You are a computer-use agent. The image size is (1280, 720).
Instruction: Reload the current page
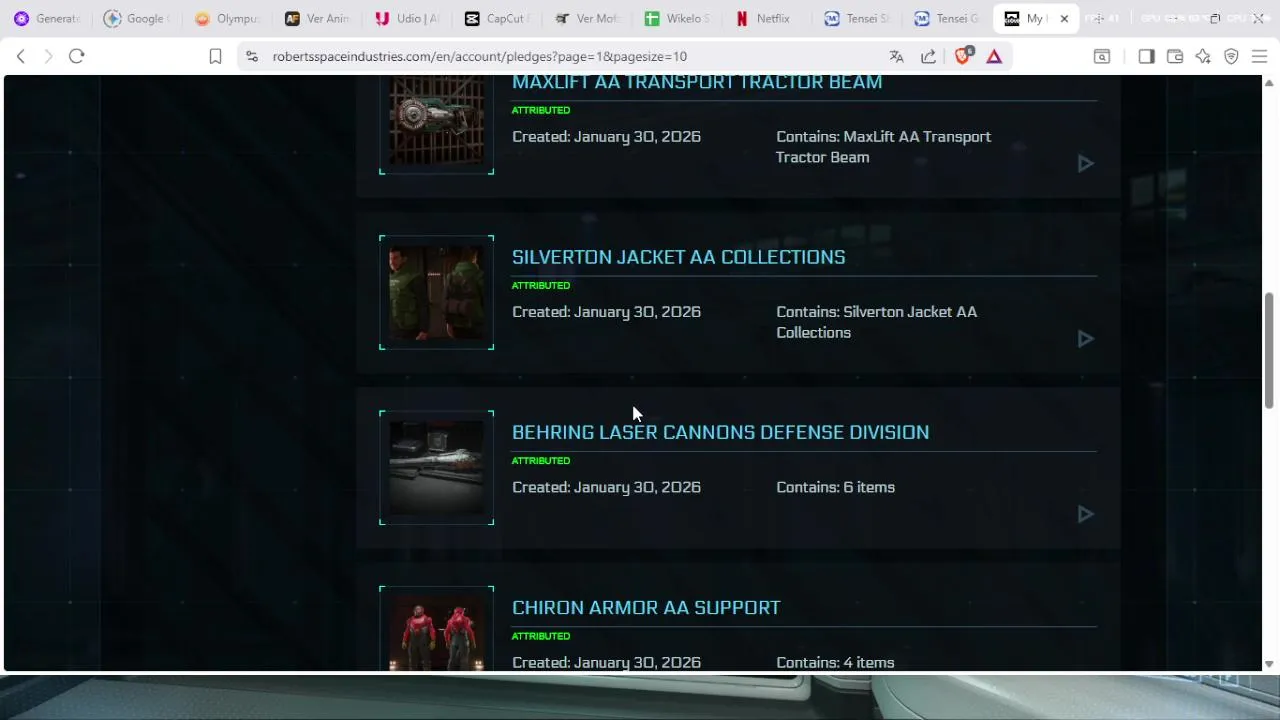tap(77, 57)
